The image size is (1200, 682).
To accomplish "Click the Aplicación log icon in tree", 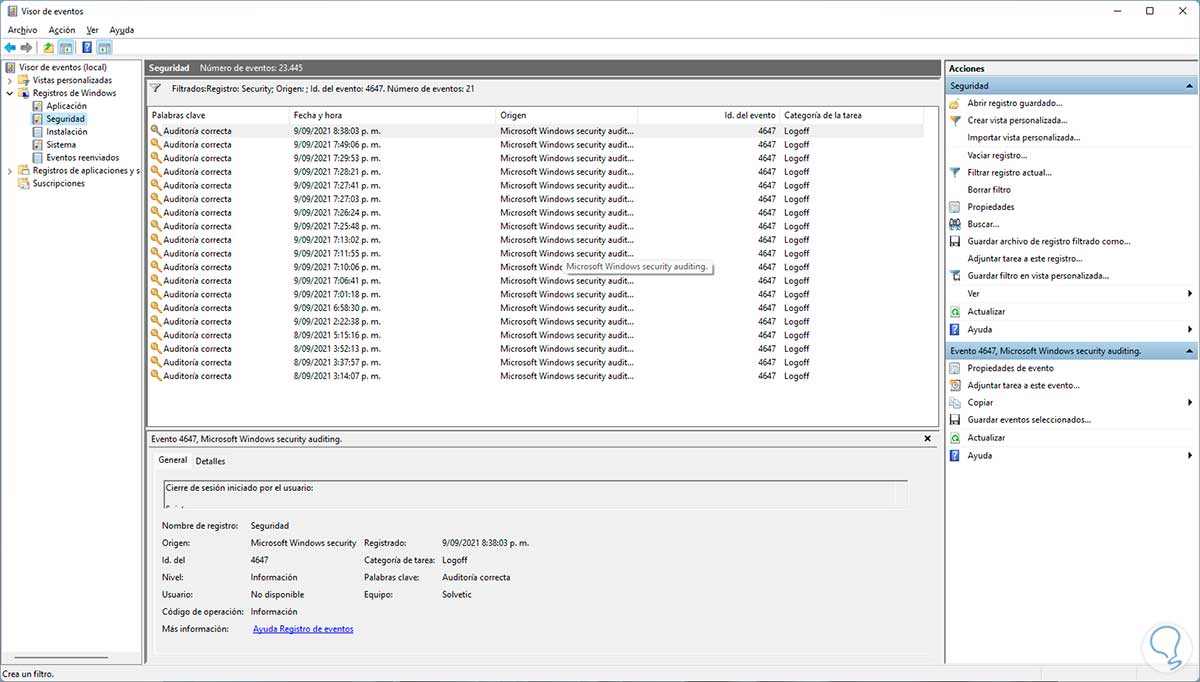I will coord(38,106).
